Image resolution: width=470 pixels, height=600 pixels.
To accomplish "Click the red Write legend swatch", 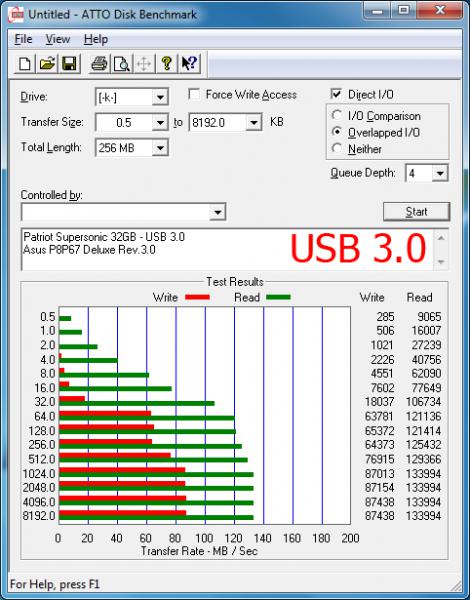I will [x=197, y=297].
